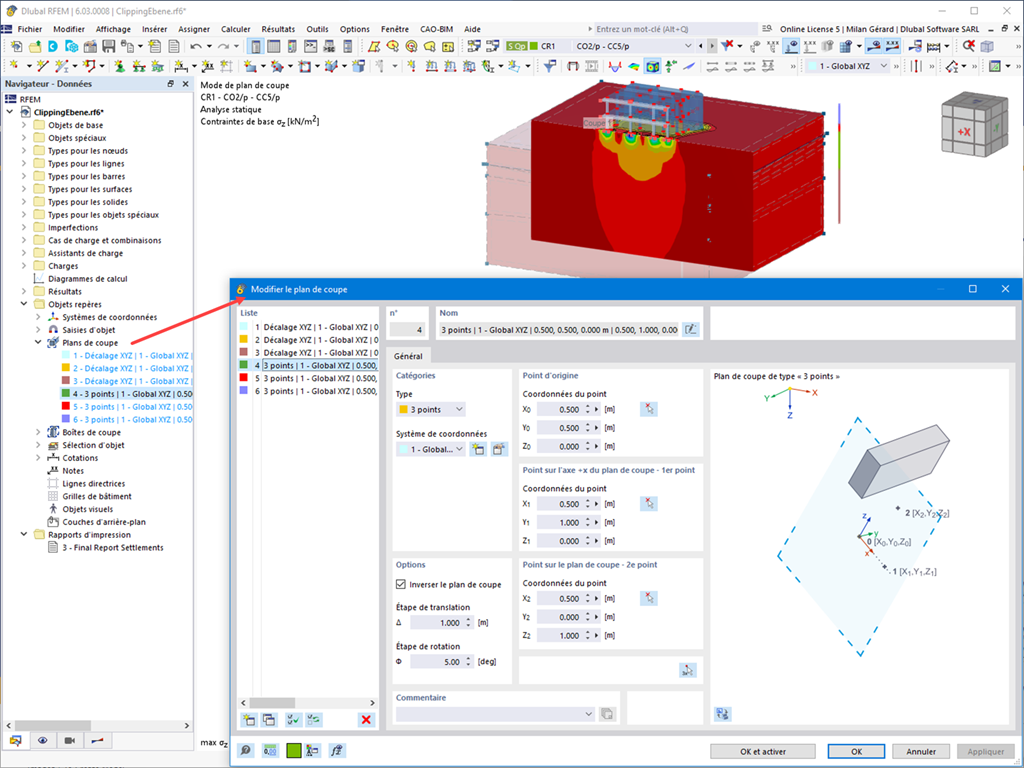Open the Commentaire dropdown
The width and height of the screenshot is (1024, 768).
pos(495,714)
